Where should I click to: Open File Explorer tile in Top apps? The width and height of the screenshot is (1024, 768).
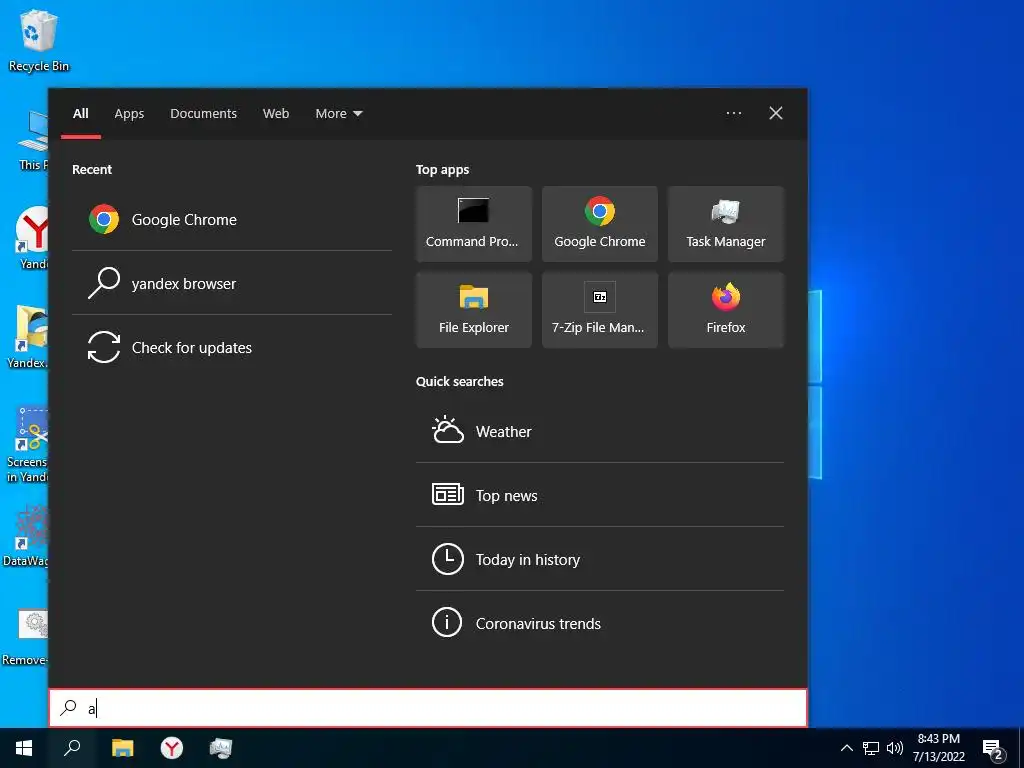(473, 310)
